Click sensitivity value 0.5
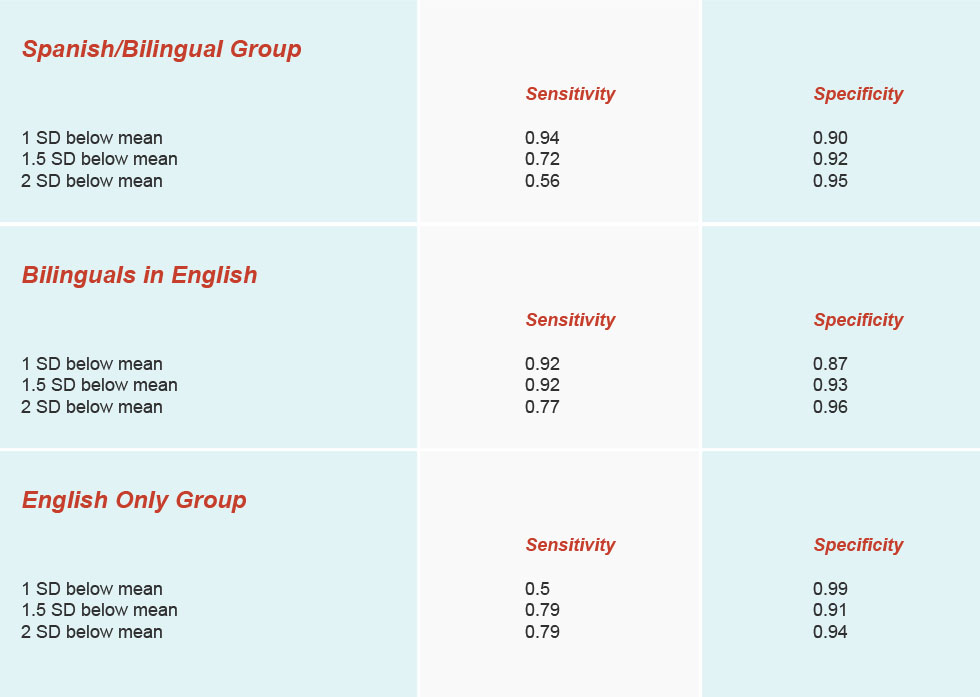The image size is (980, 697). pyautogui.click(x=538, y=589)
